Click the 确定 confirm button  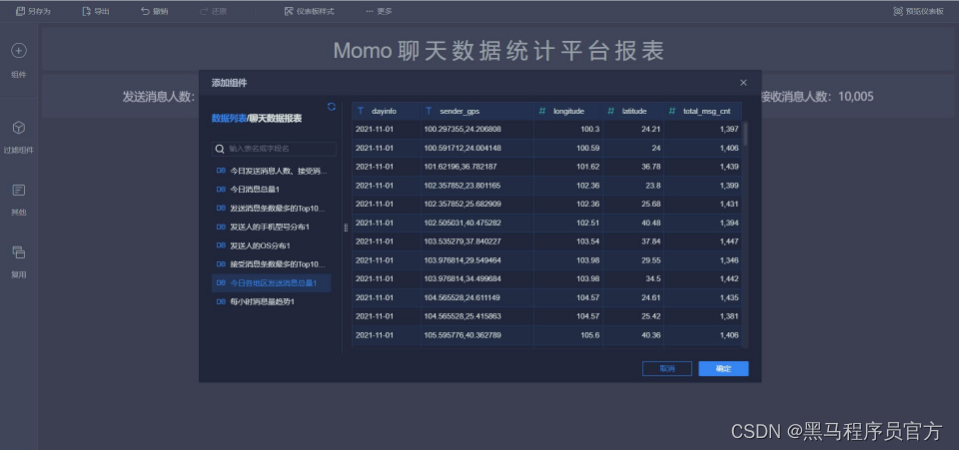tap(724, 368)
